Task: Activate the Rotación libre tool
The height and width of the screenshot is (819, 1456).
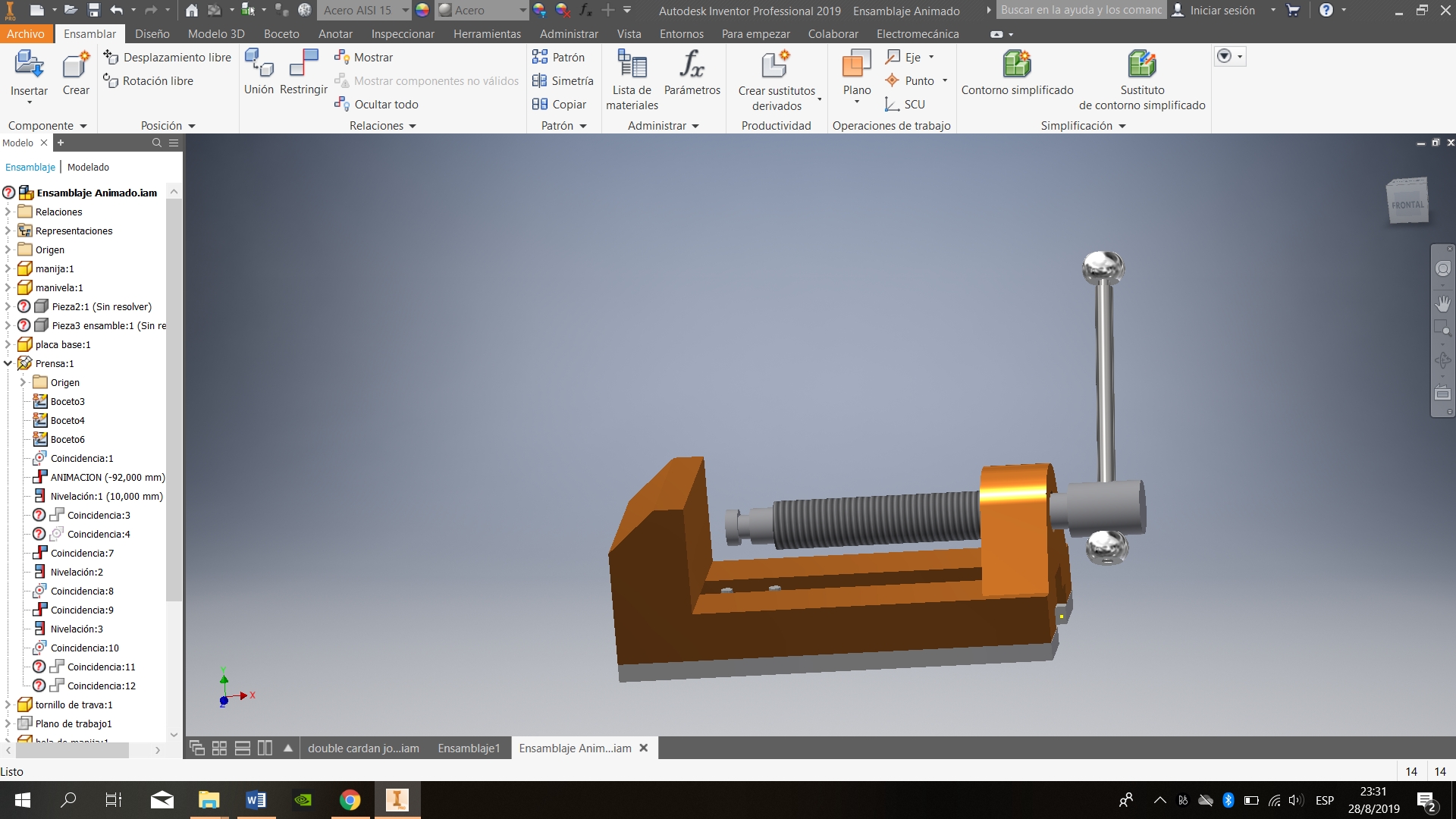Action: point(158,81)
